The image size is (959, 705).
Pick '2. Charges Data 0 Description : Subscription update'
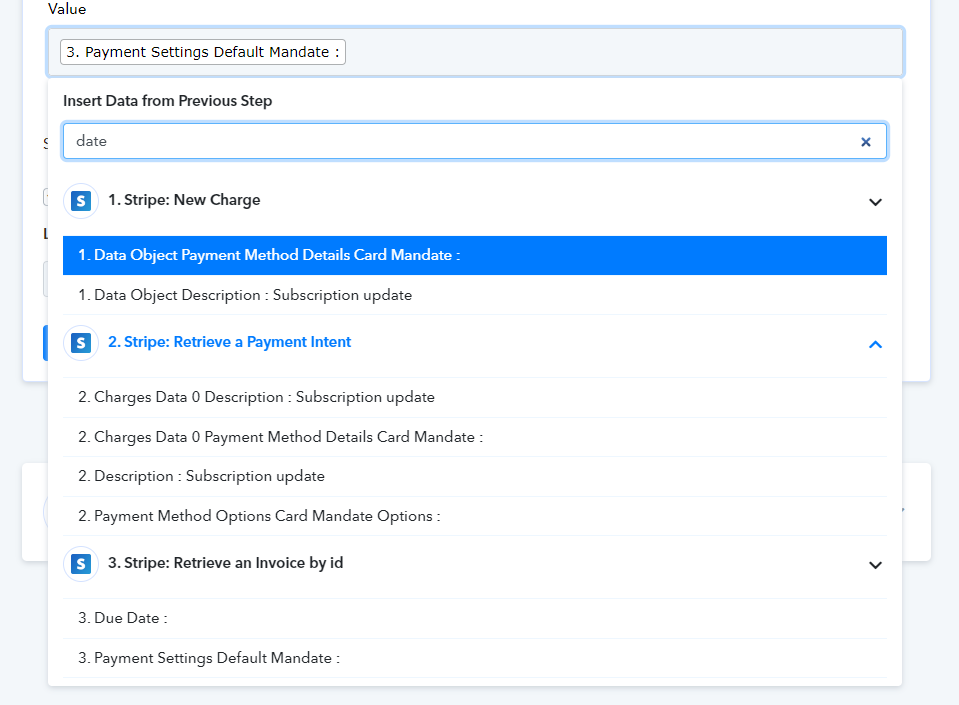(475, 397)
